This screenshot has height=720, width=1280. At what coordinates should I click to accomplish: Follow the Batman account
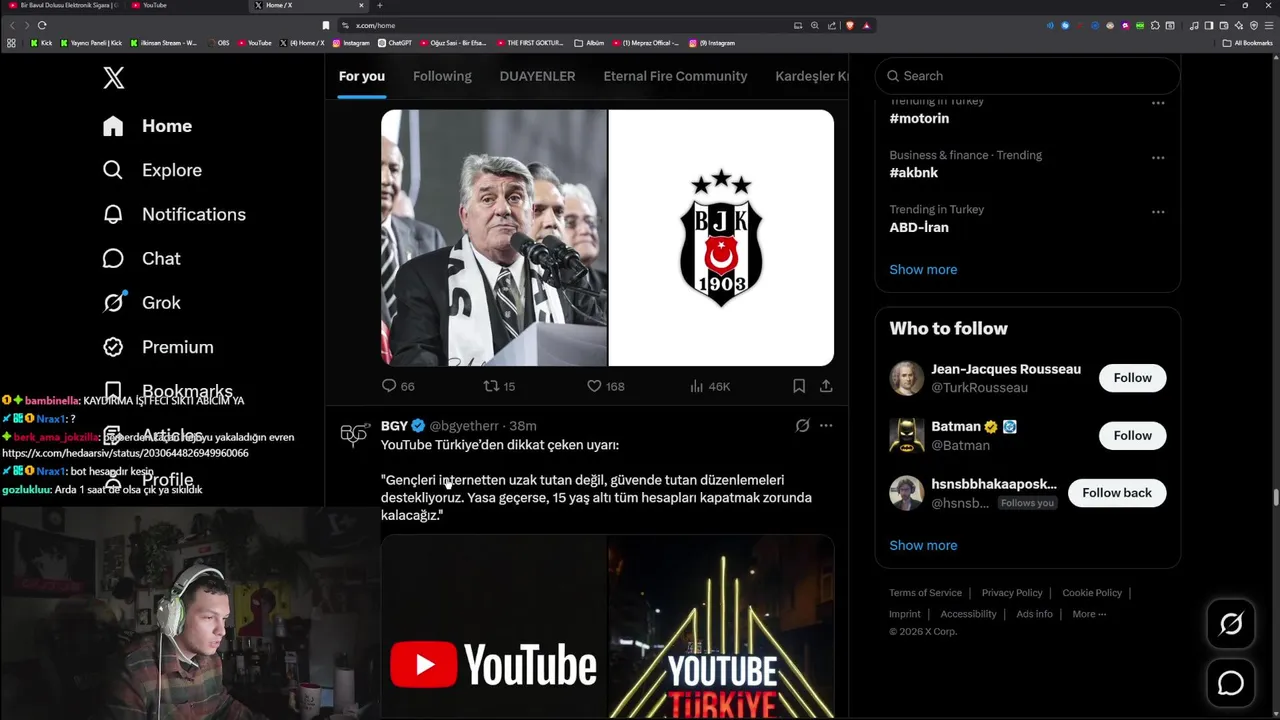1133,435
